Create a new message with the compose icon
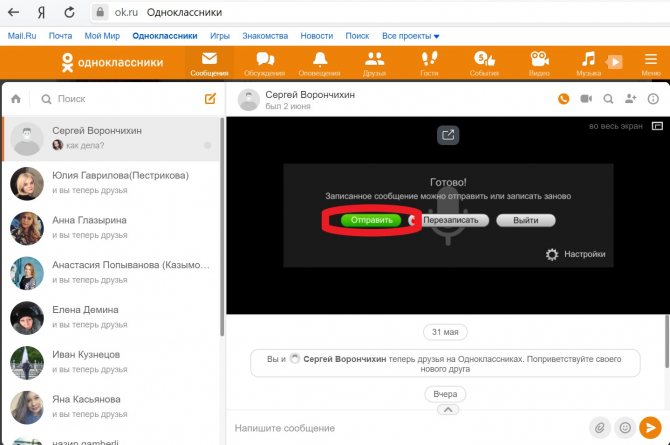670x445 pixels. coord(210,99)
